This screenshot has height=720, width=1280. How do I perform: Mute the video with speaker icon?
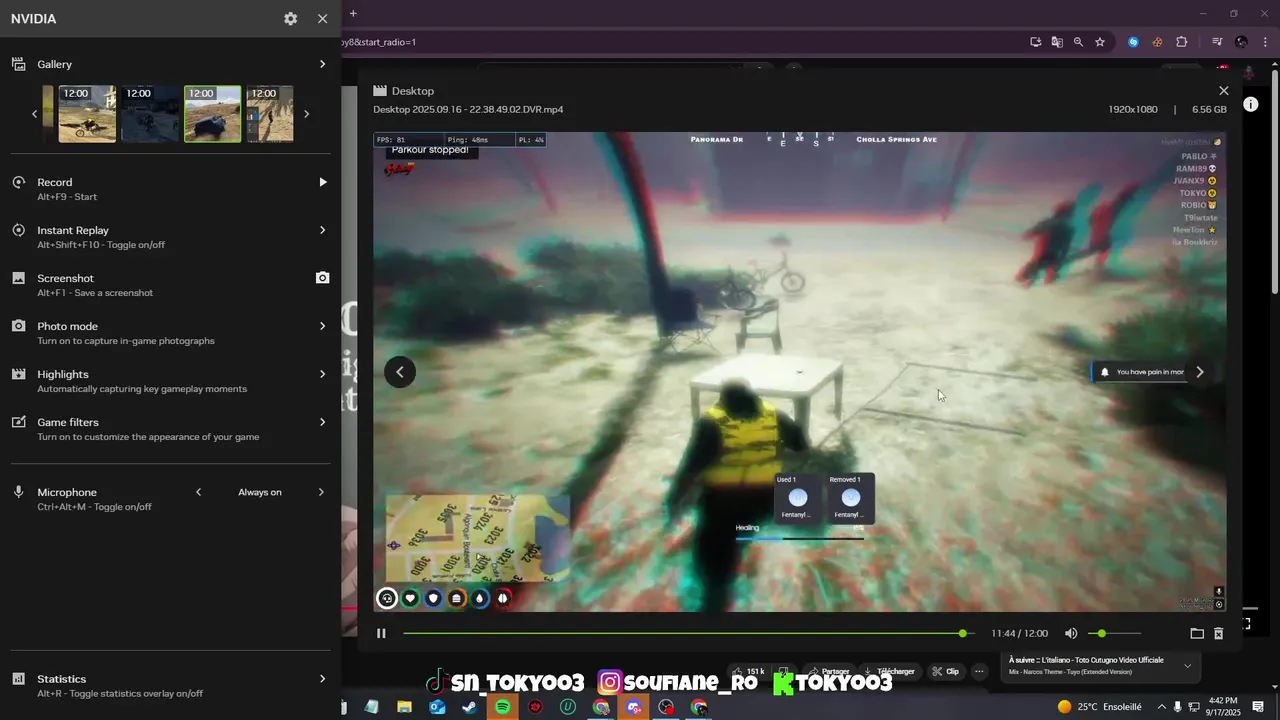coord(1071,633)
